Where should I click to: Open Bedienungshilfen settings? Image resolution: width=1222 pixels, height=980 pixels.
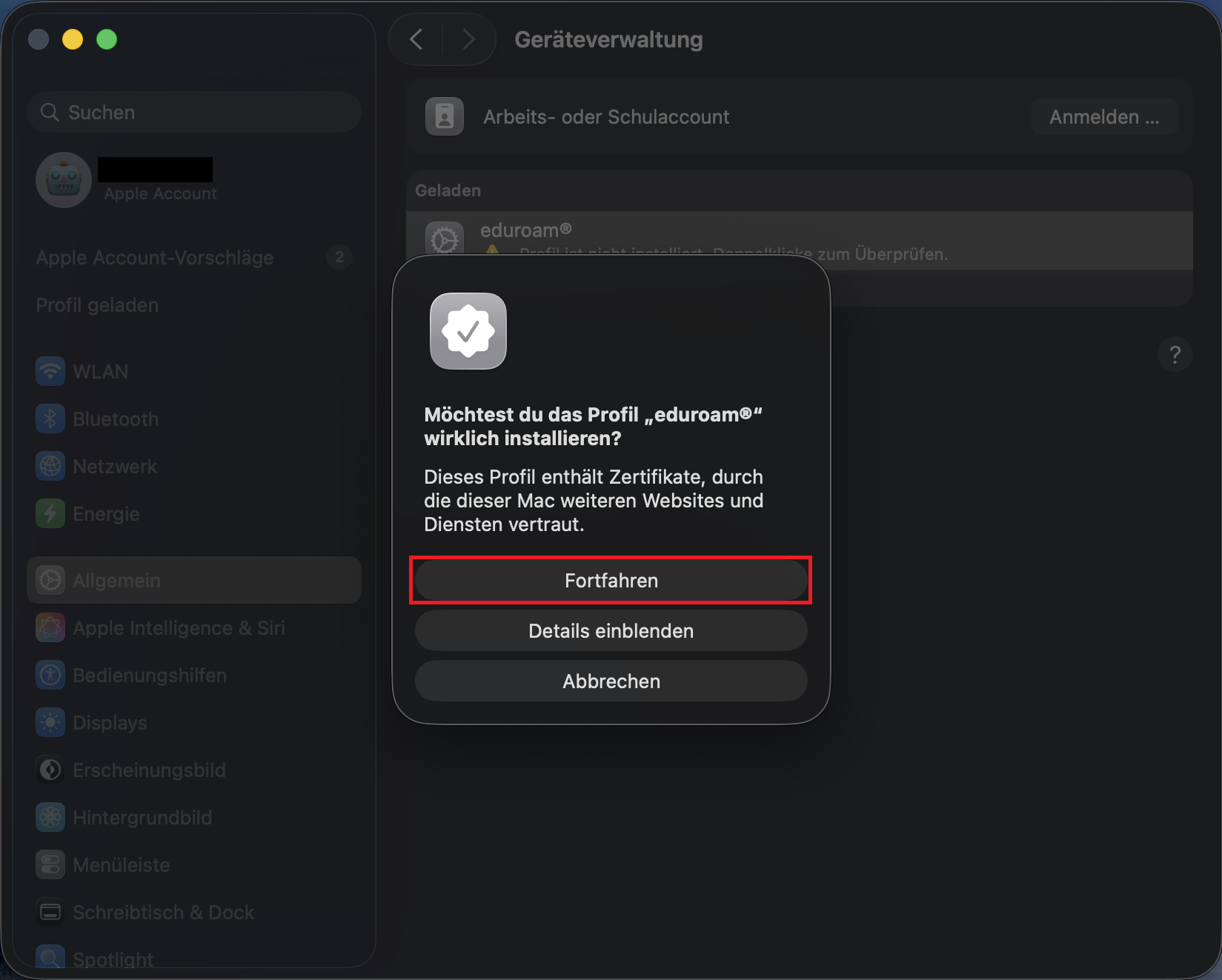[194, 675]
